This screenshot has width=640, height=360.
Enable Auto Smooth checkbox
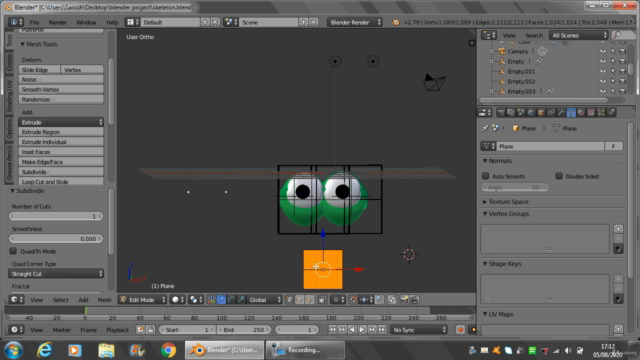click(x=485, y=176)
